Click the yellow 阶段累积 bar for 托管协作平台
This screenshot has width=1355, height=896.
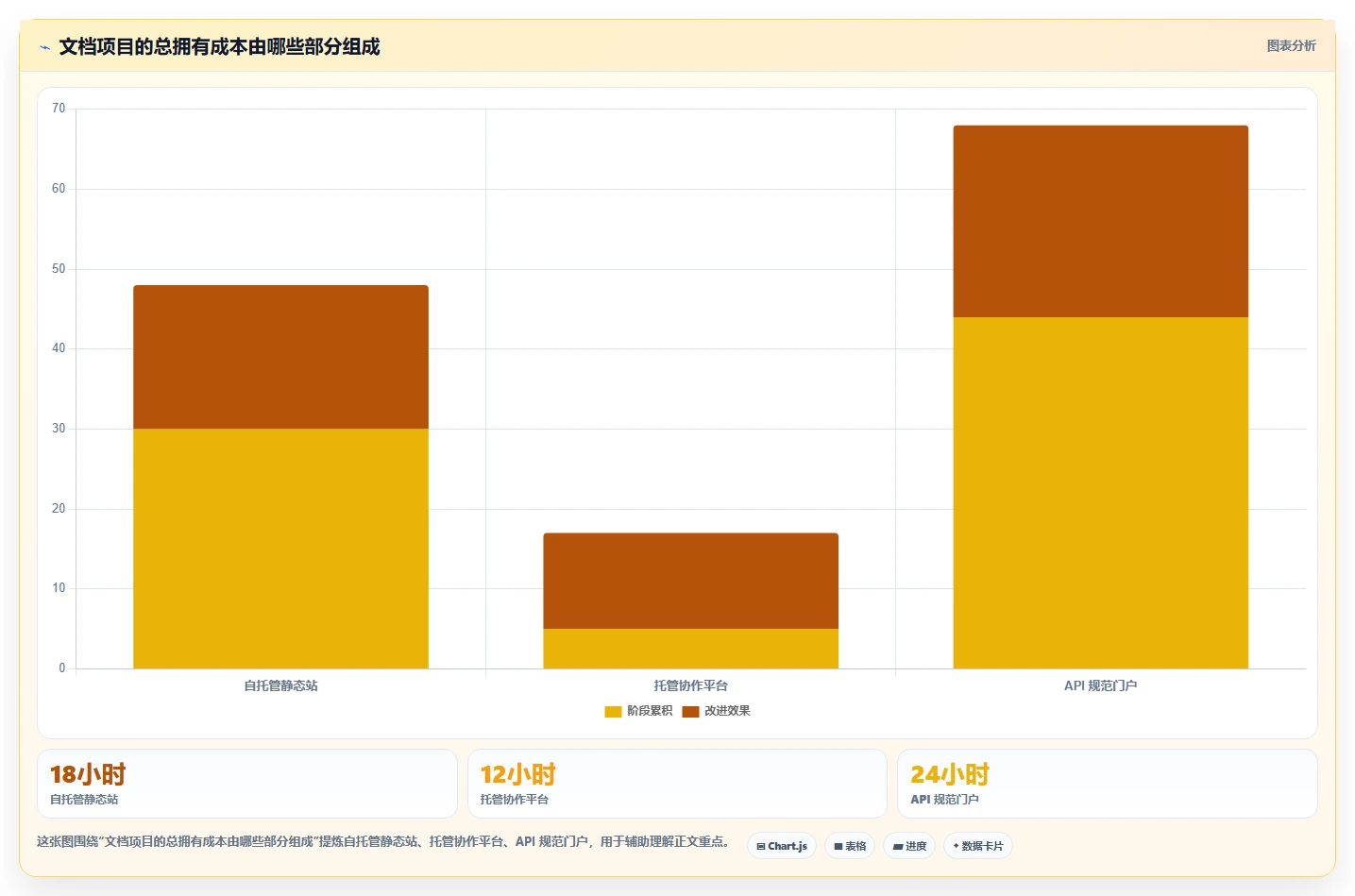pyautogui.click(x=690, y=649)
